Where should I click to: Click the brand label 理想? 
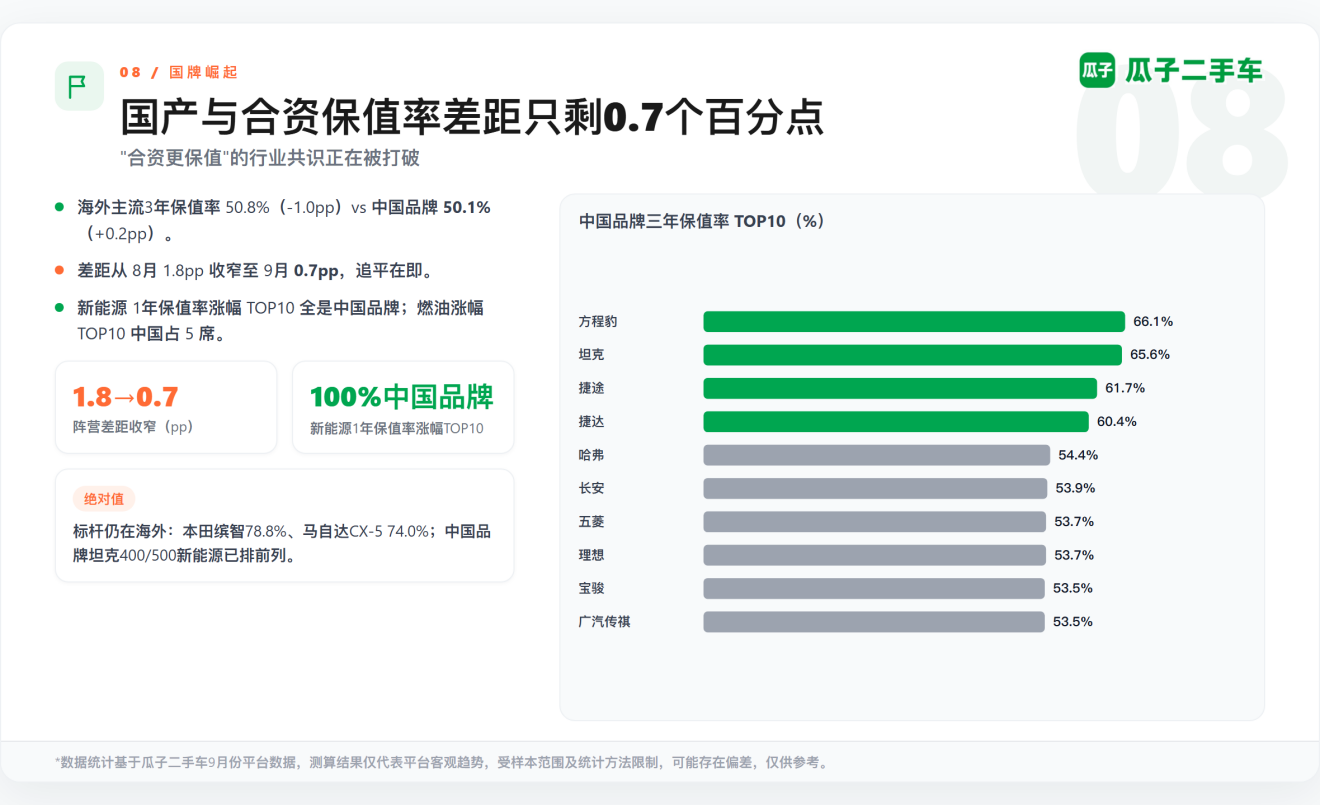tap(592, 555)
